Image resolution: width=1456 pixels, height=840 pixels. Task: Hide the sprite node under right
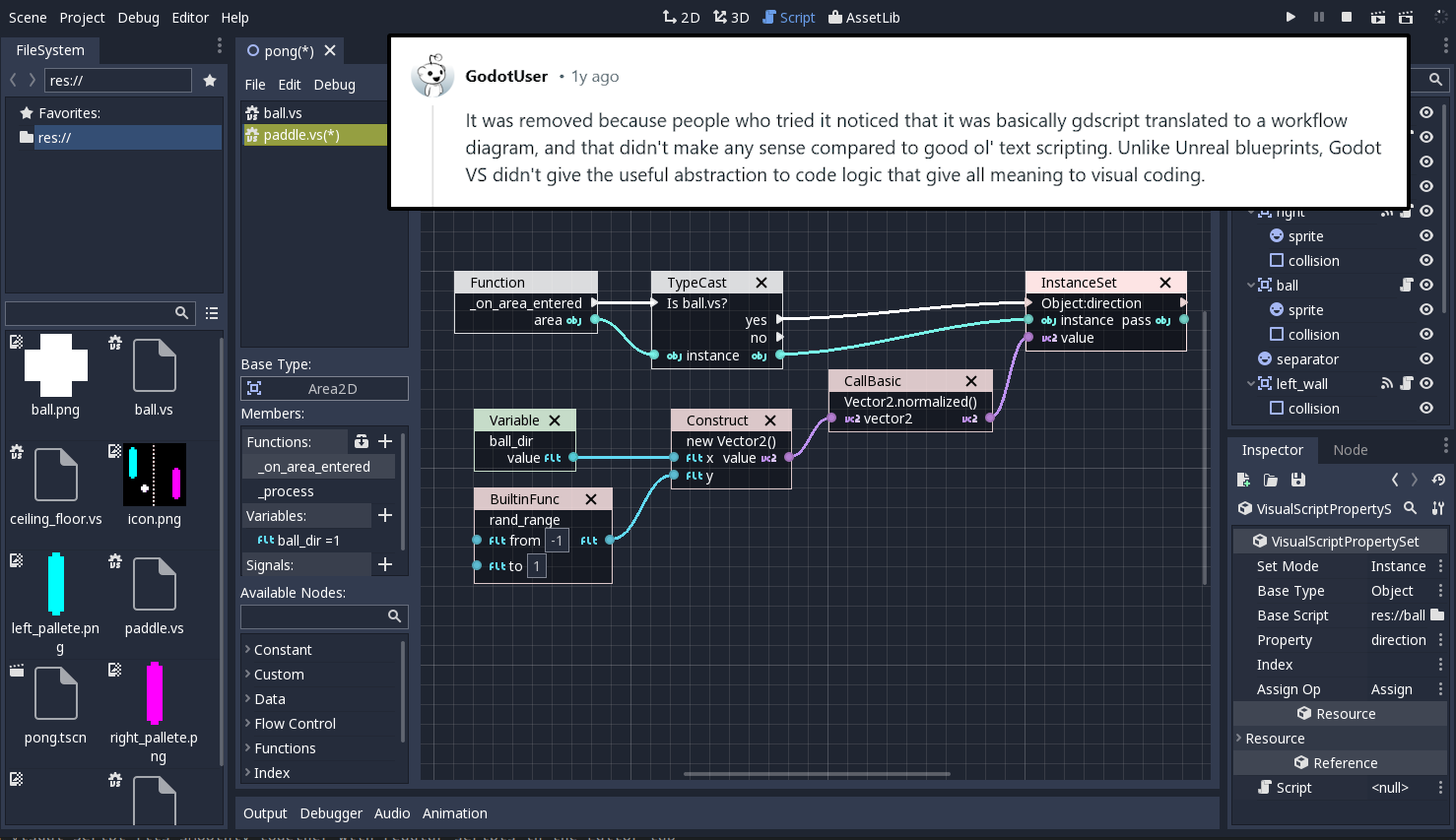[1425, 235]
